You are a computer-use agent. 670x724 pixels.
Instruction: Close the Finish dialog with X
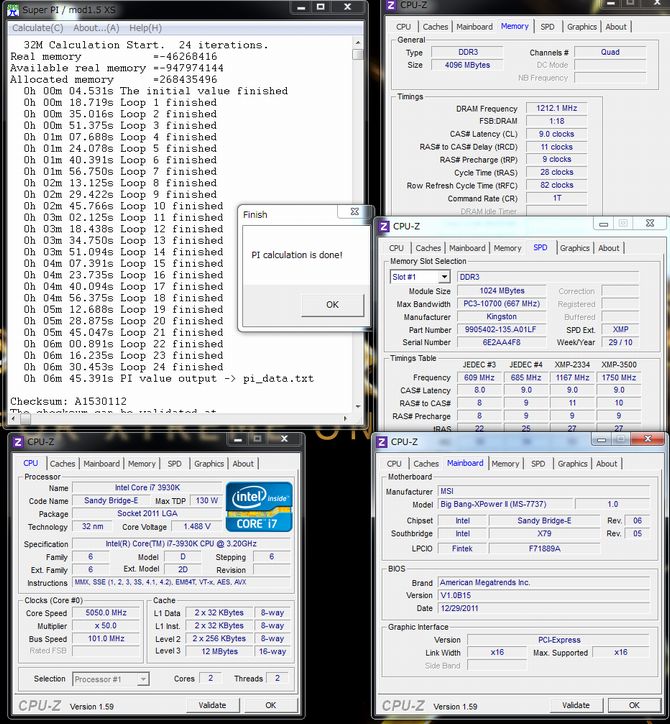[x=355, y=211]
